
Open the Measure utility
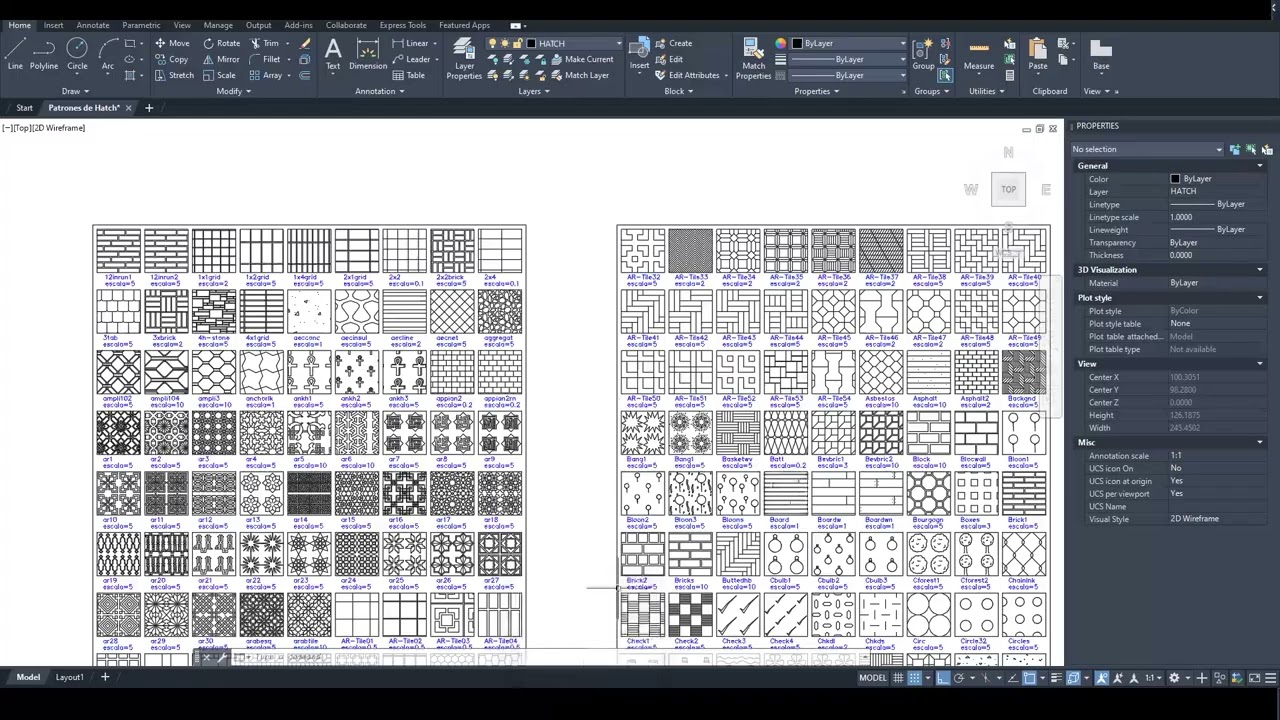[979, 53]
